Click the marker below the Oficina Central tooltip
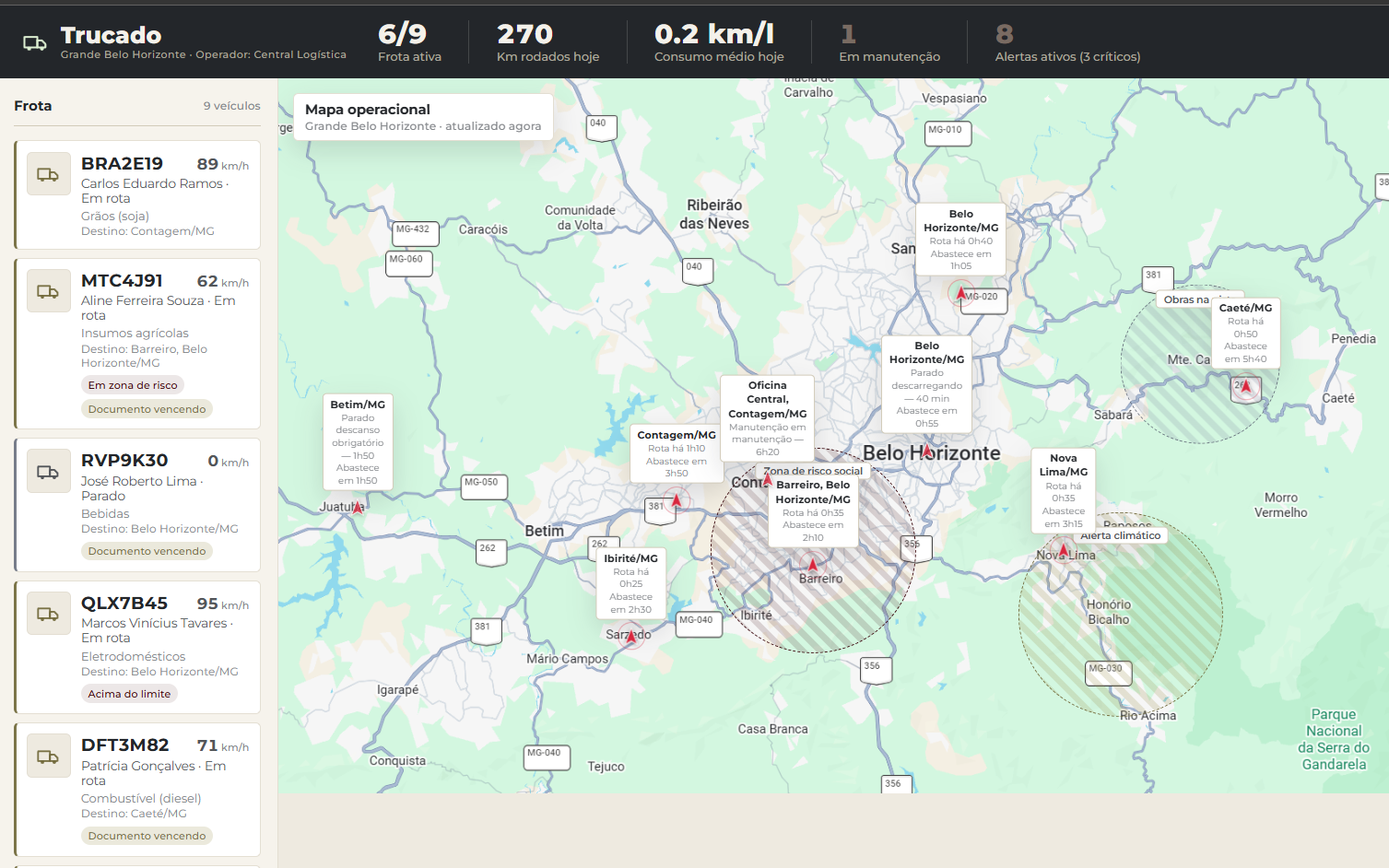The width and height of the screenshot is (1389, 868). pos(767,479)
